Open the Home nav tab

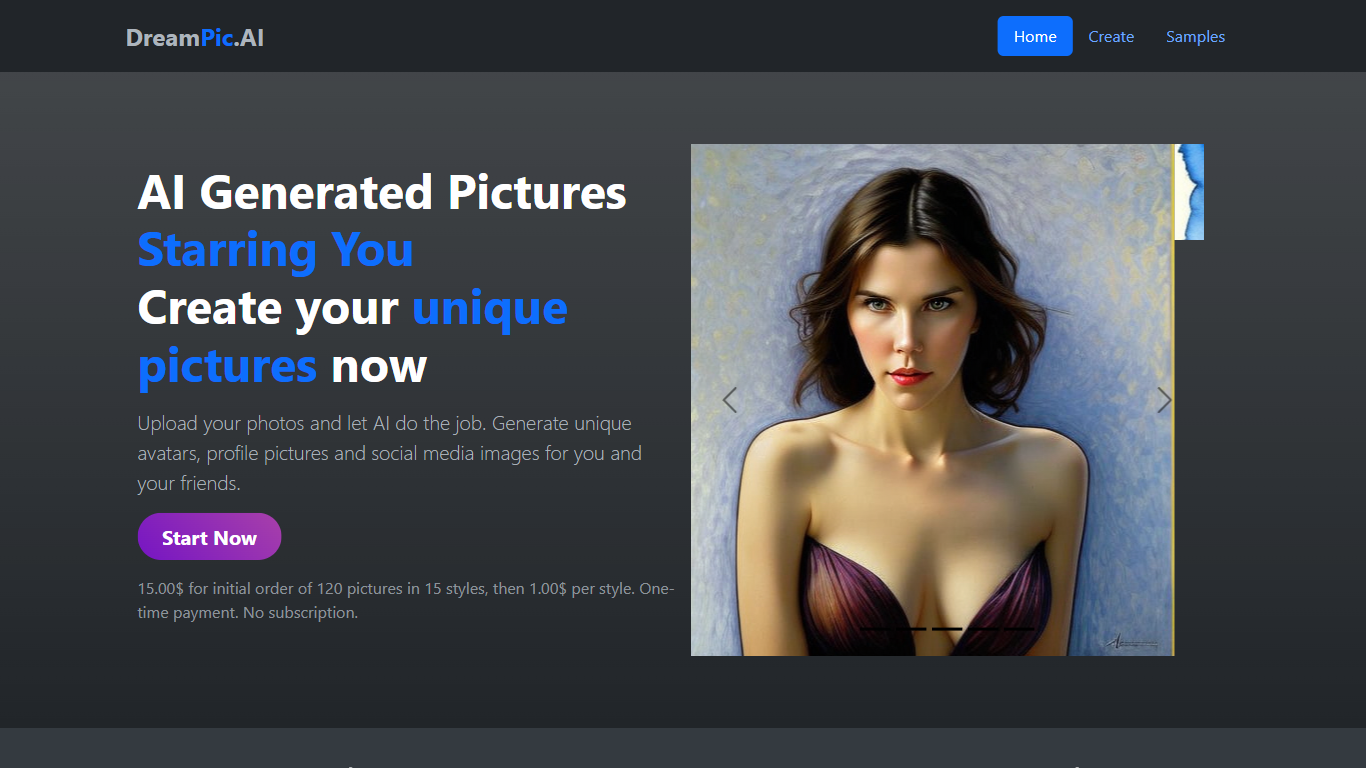tap(1035, 37)
